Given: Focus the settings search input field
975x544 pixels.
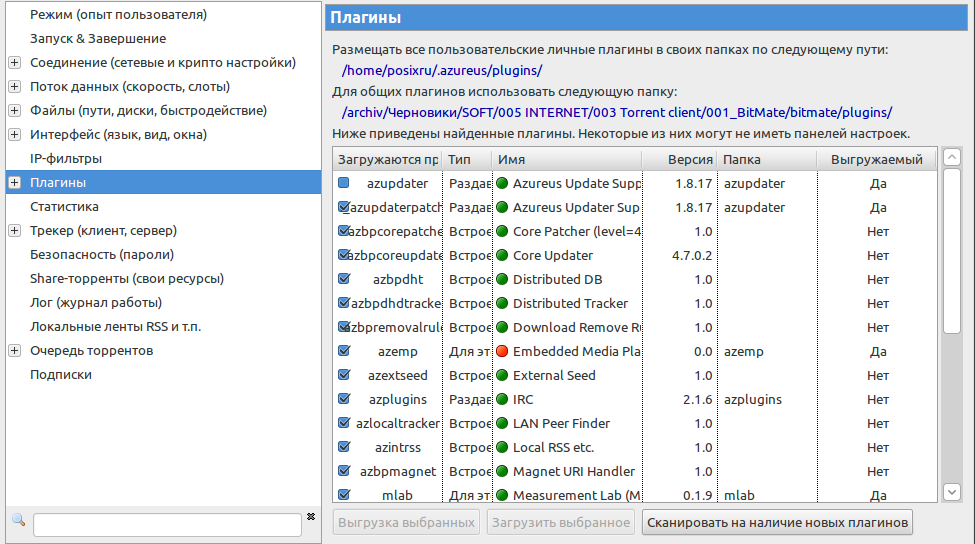Looking at the screenshot, I should (x=167, y=525).
